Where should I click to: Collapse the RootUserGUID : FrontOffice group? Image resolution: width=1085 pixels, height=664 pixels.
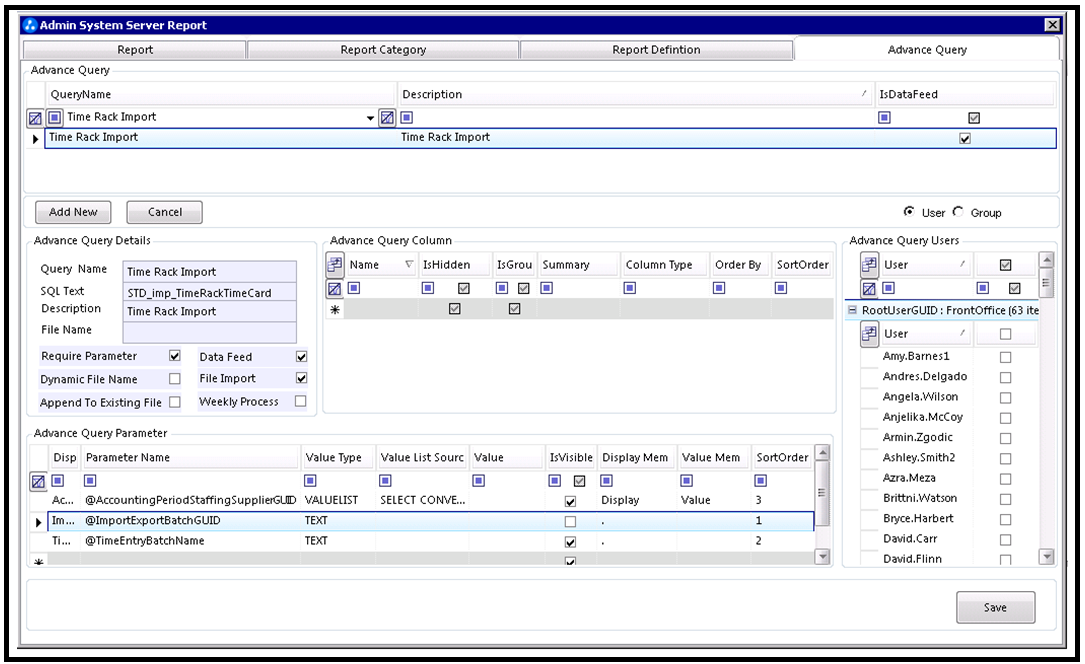(x=852, y=311)
